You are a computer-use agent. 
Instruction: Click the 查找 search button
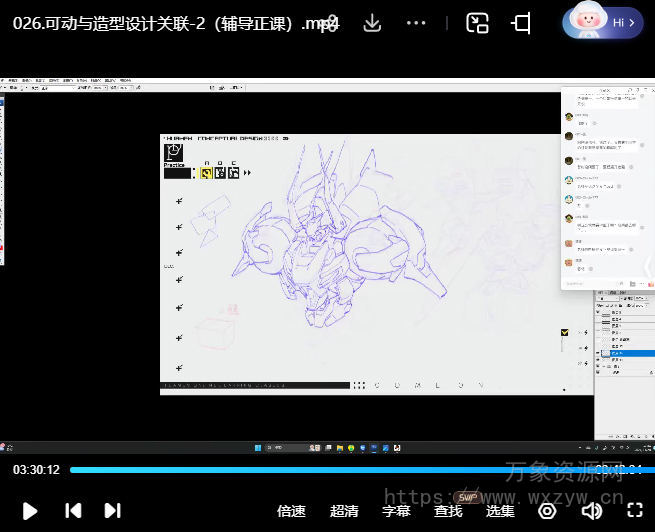tap(448, 511)
